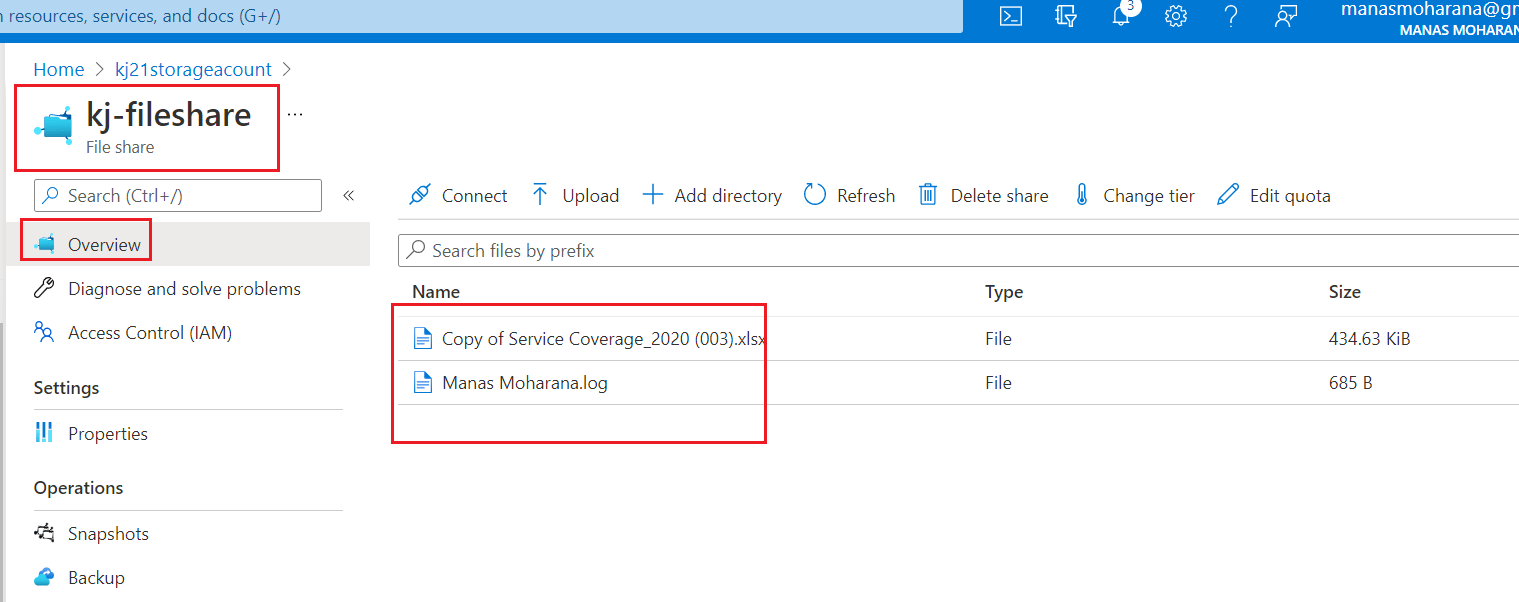The height and width of the screenshot is (602, 1519).
Task: Open more options ellipsis beside kj-fileshare
Action: click(x=295, y=115)
